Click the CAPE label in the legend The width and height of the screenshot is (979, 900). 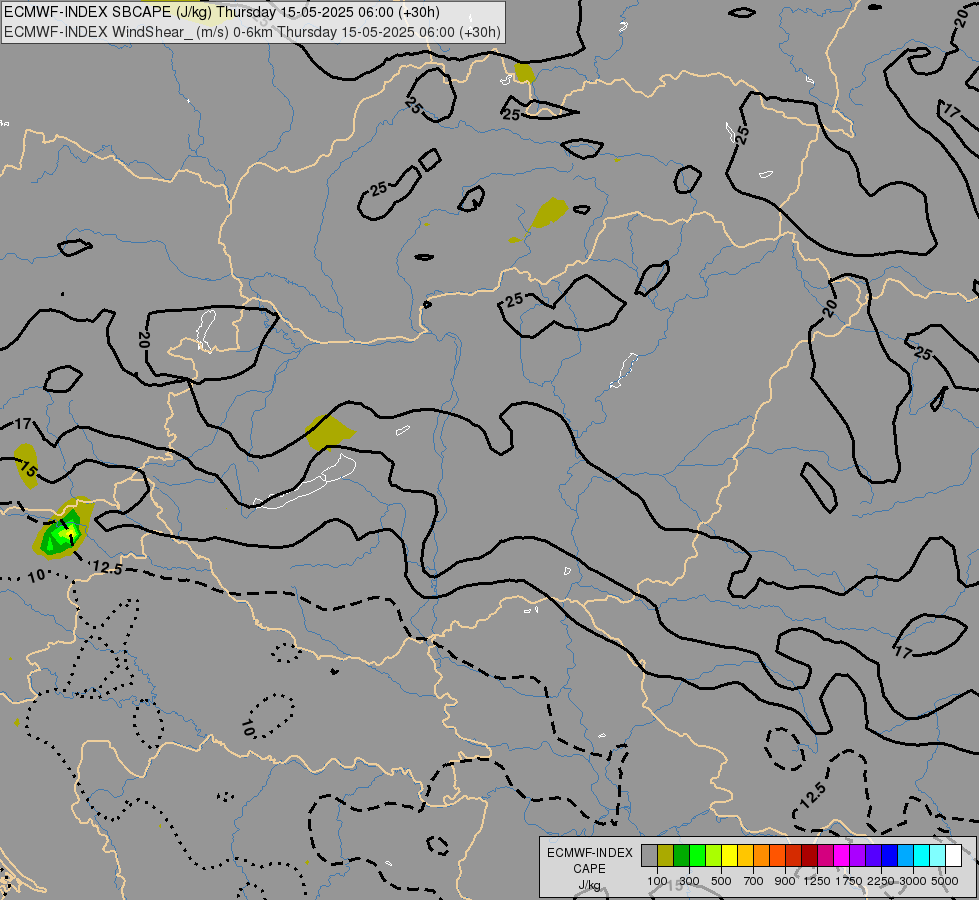(x=589, y=869)
